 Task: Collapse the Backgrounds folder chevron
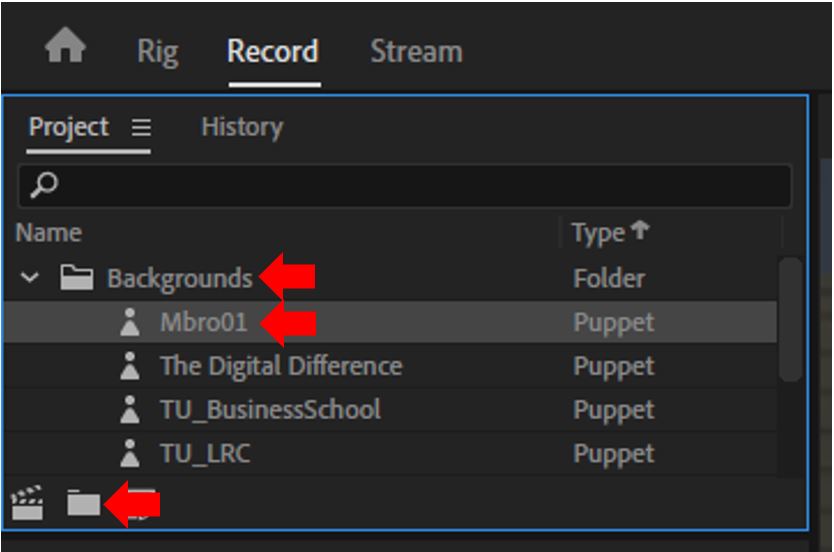(30, 278)
